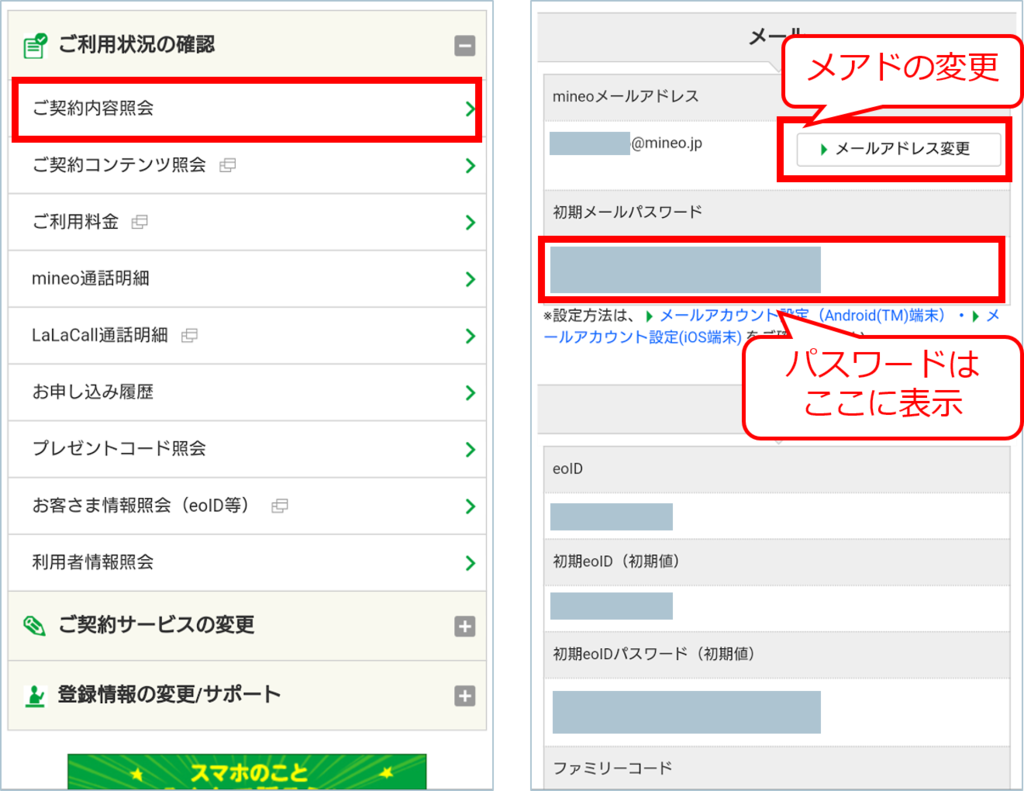Click the 初期メールパスワード label
The width and height of the screenshot is (1024, 791).
click(628, 212)
